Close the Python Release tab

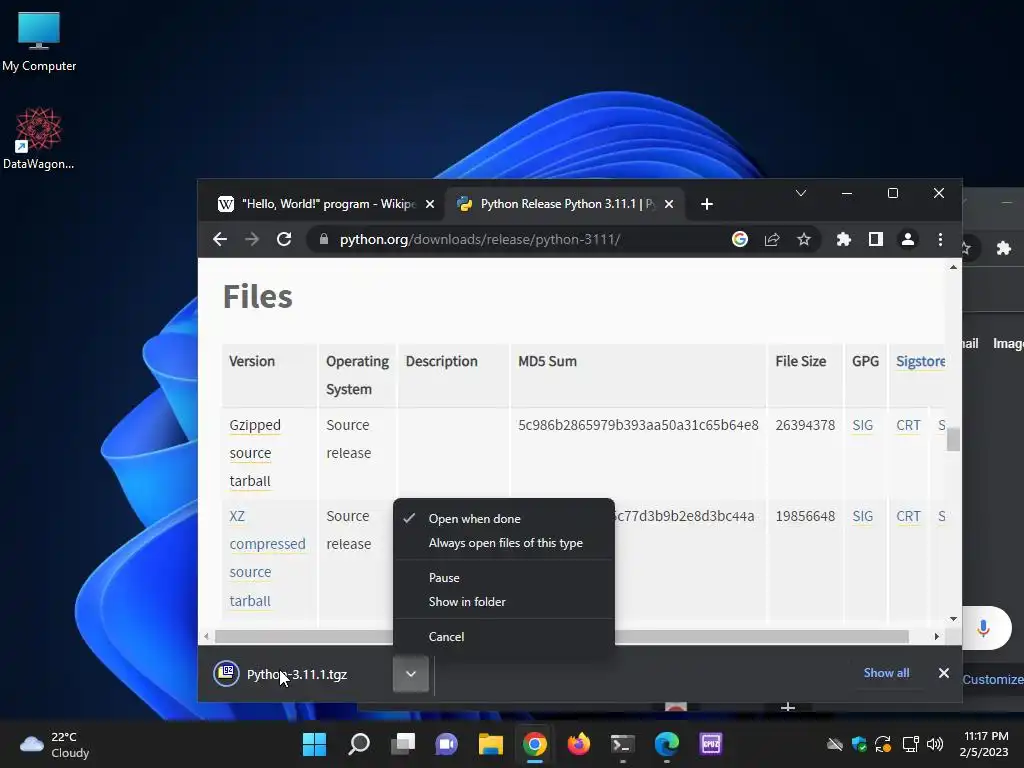tap(669, 204)
